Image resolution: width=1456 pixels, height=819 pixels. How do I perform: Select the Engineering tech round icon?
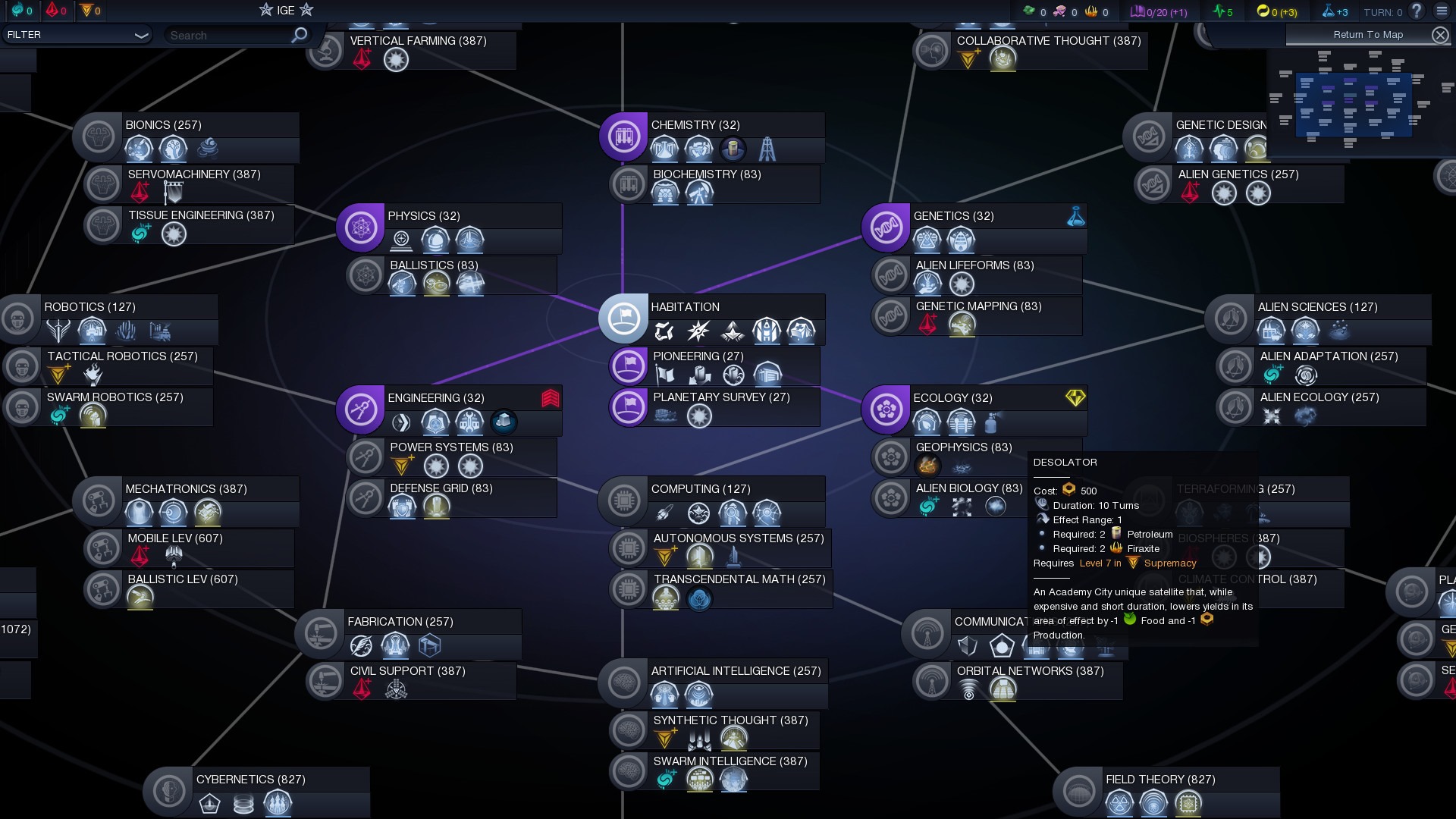pyautogui.click(x=360, y=409)
